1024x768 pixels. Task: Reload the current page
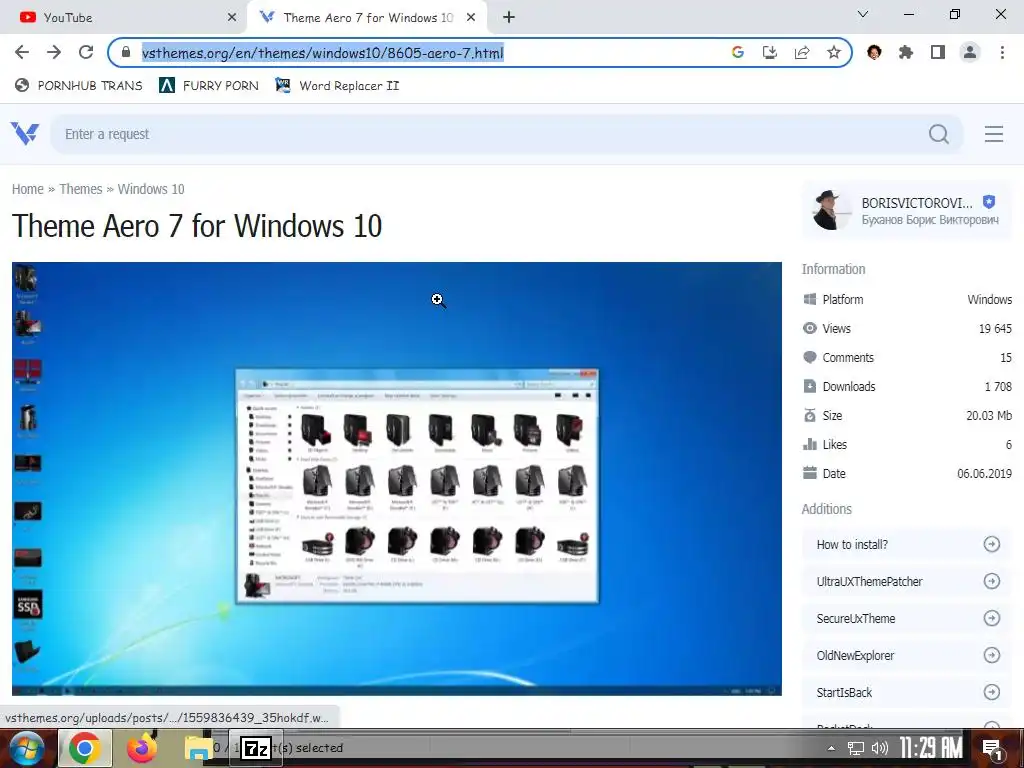[x=86, y=52]
